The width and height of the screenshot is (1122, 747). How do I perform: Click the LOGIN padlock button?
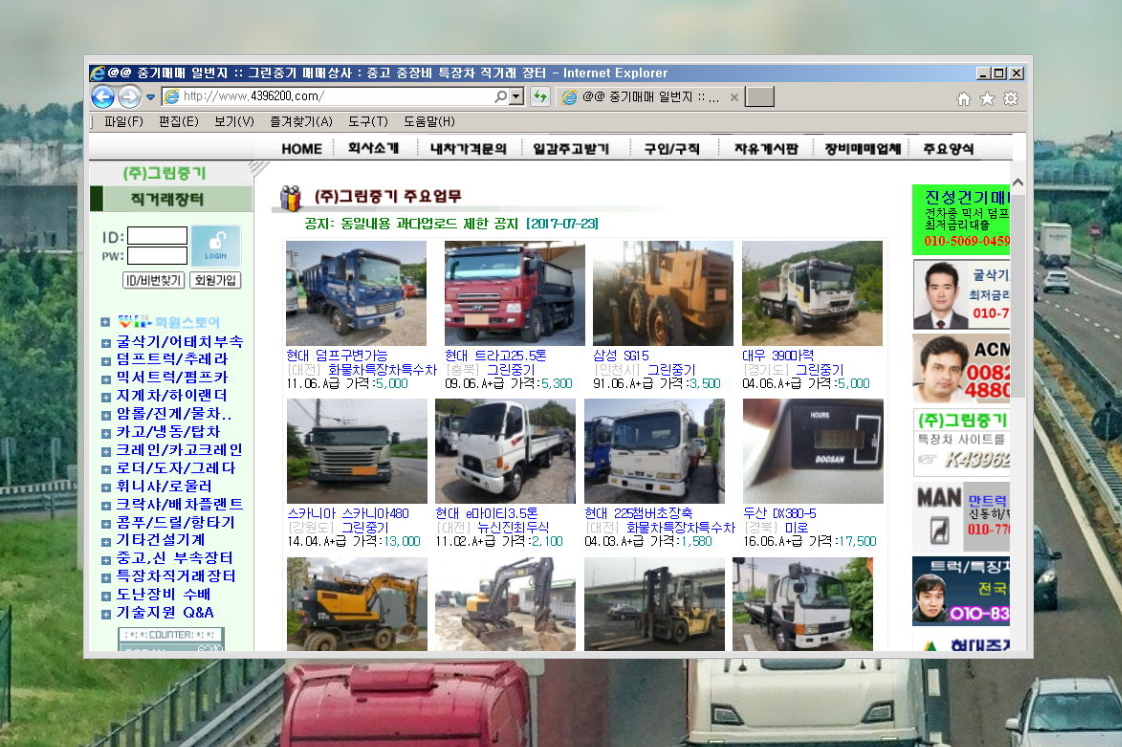pos(215,245)
